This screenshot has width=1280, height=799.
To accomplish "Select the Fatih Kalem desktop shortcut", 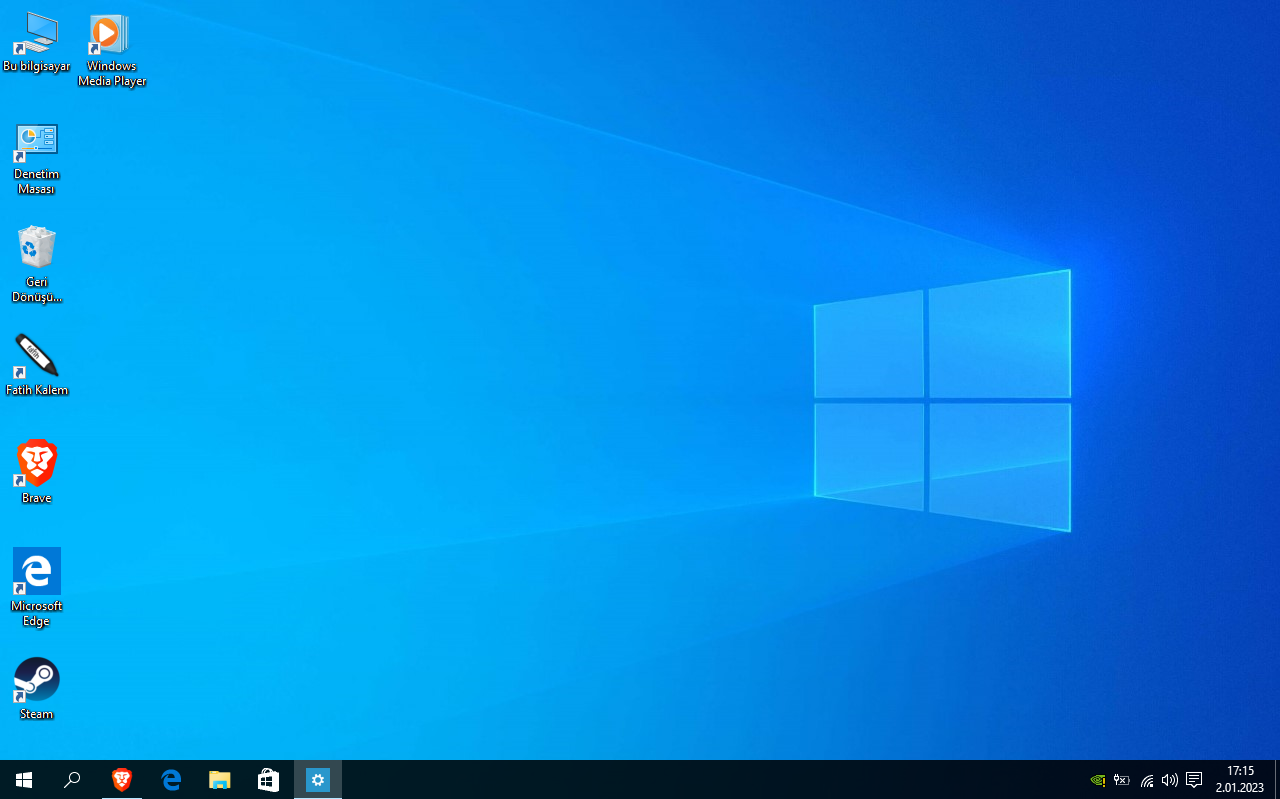I will [37, 365].
